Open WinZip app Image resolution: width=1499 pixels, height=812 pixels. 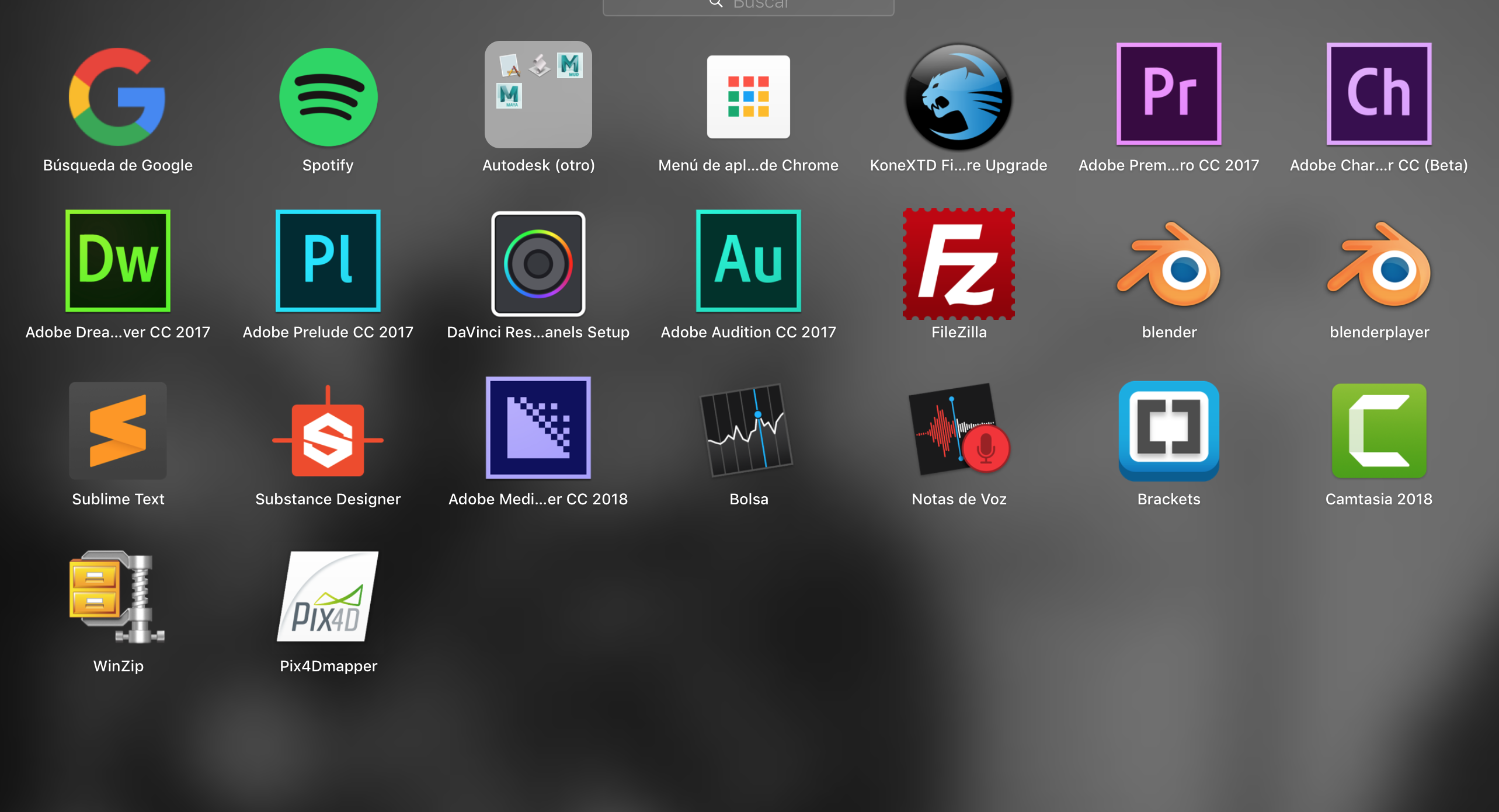[117, 597]
